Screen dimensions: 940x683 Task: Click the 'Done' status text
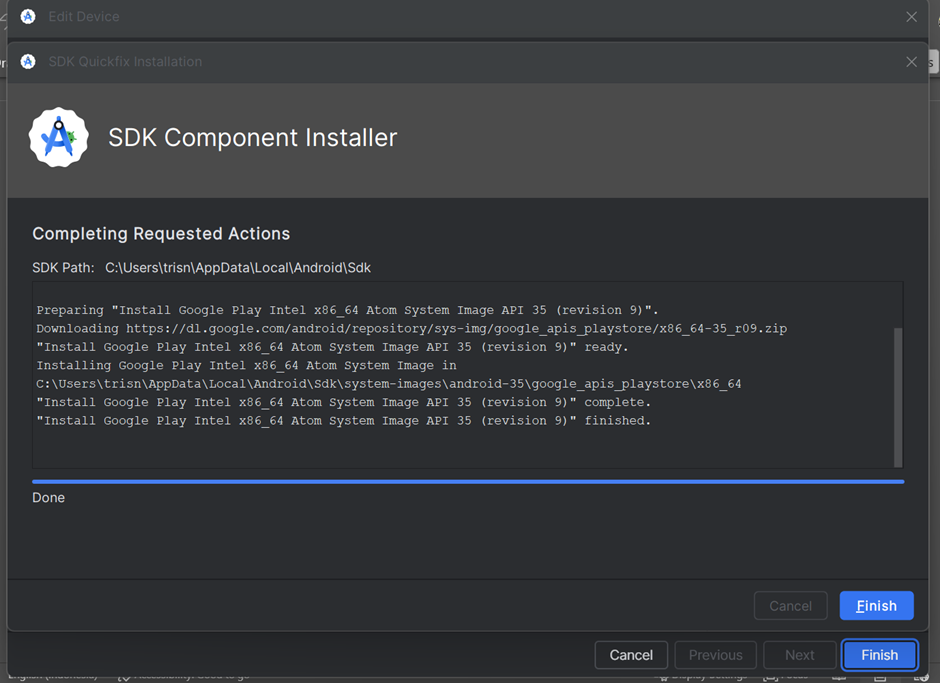[x=49, y=498]
